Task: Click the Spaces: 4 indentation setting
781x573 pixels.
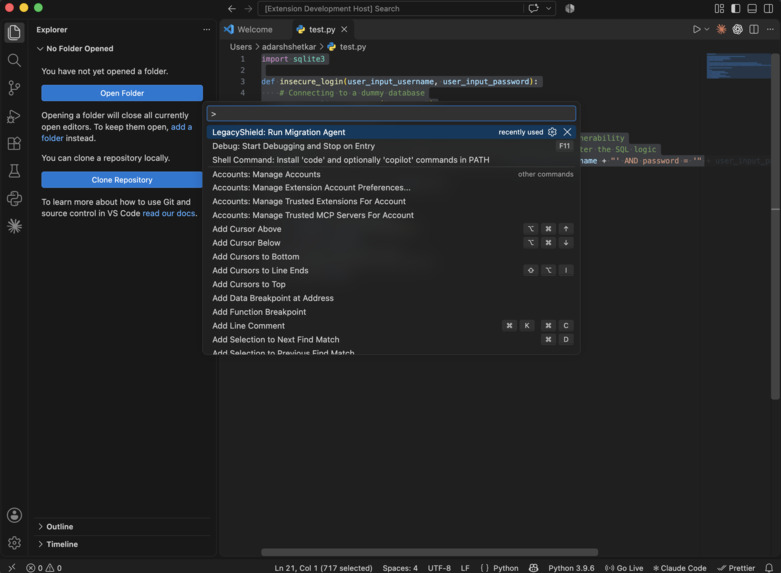Action: (x=400, y=568)
